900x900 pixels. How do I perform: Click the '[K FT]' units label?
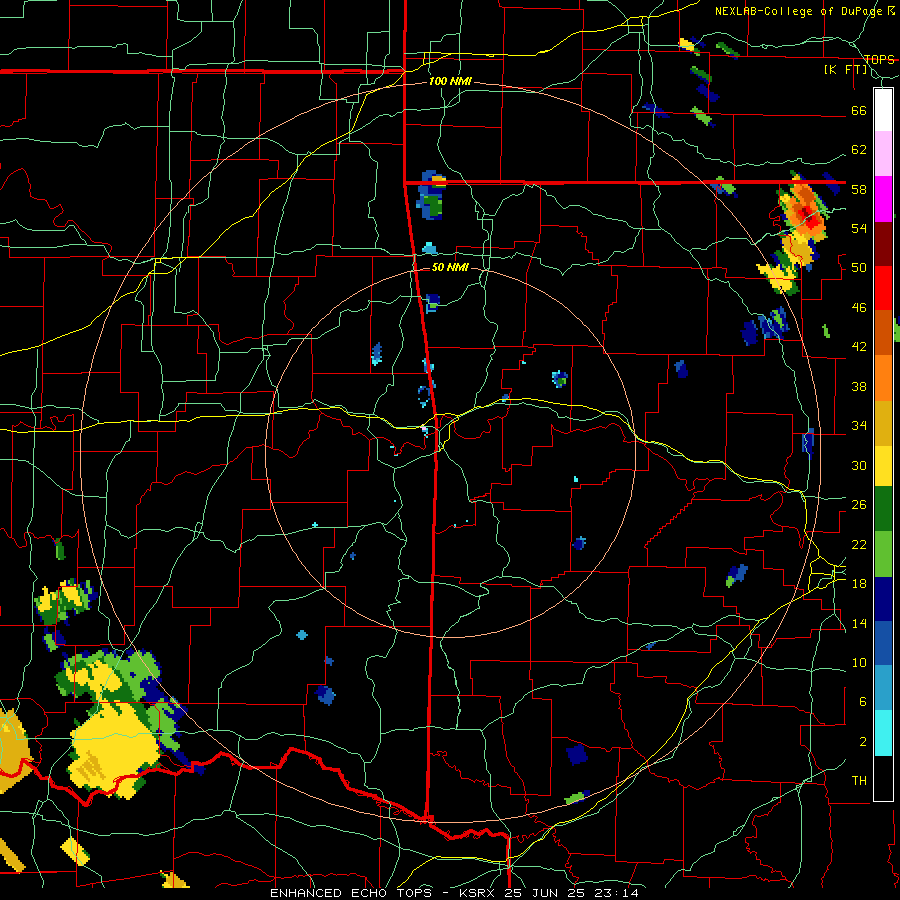pyautogui.click(x=845, y=70)
